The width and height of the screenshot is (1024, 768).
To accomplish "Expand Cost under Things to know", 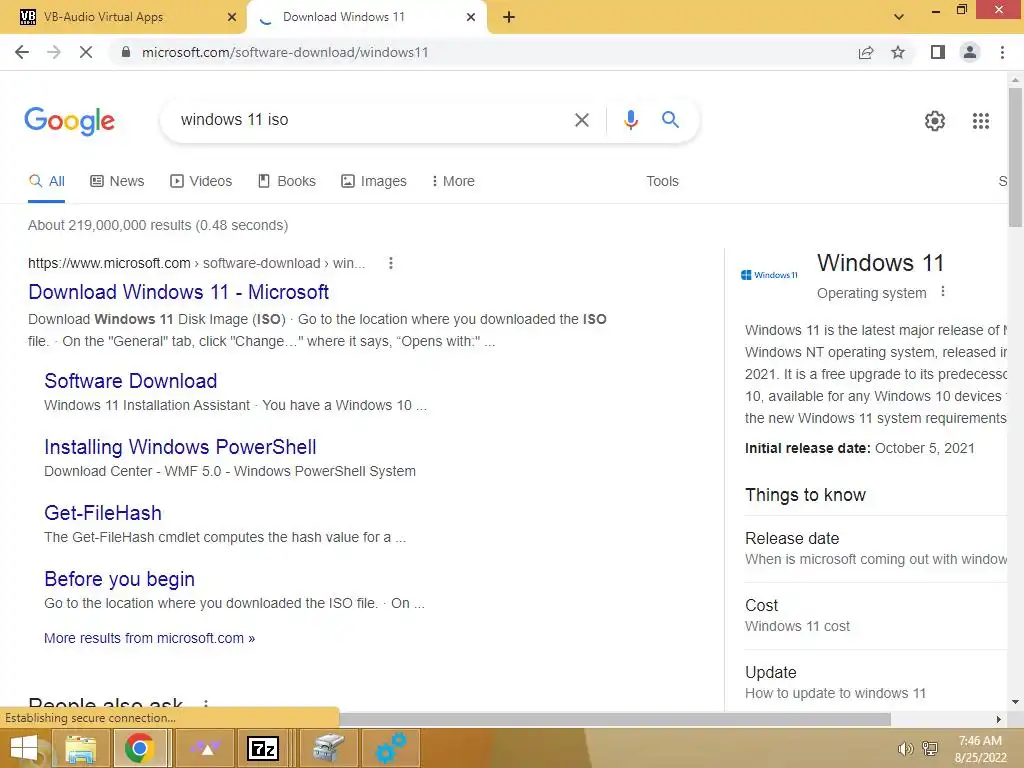I will [x=875, y=615].
